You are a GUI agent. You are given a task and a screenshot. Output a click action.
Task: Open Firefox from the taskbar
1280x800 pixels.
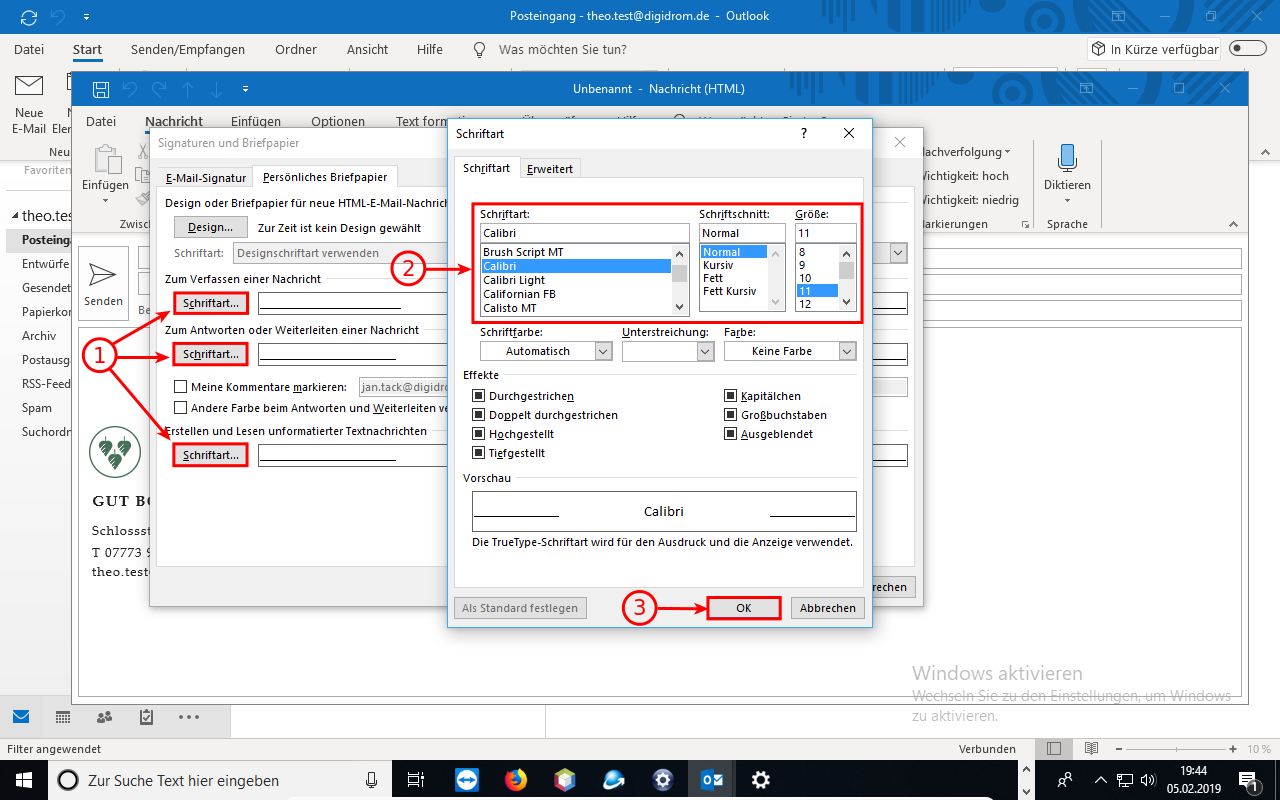[x=515, y=779]
